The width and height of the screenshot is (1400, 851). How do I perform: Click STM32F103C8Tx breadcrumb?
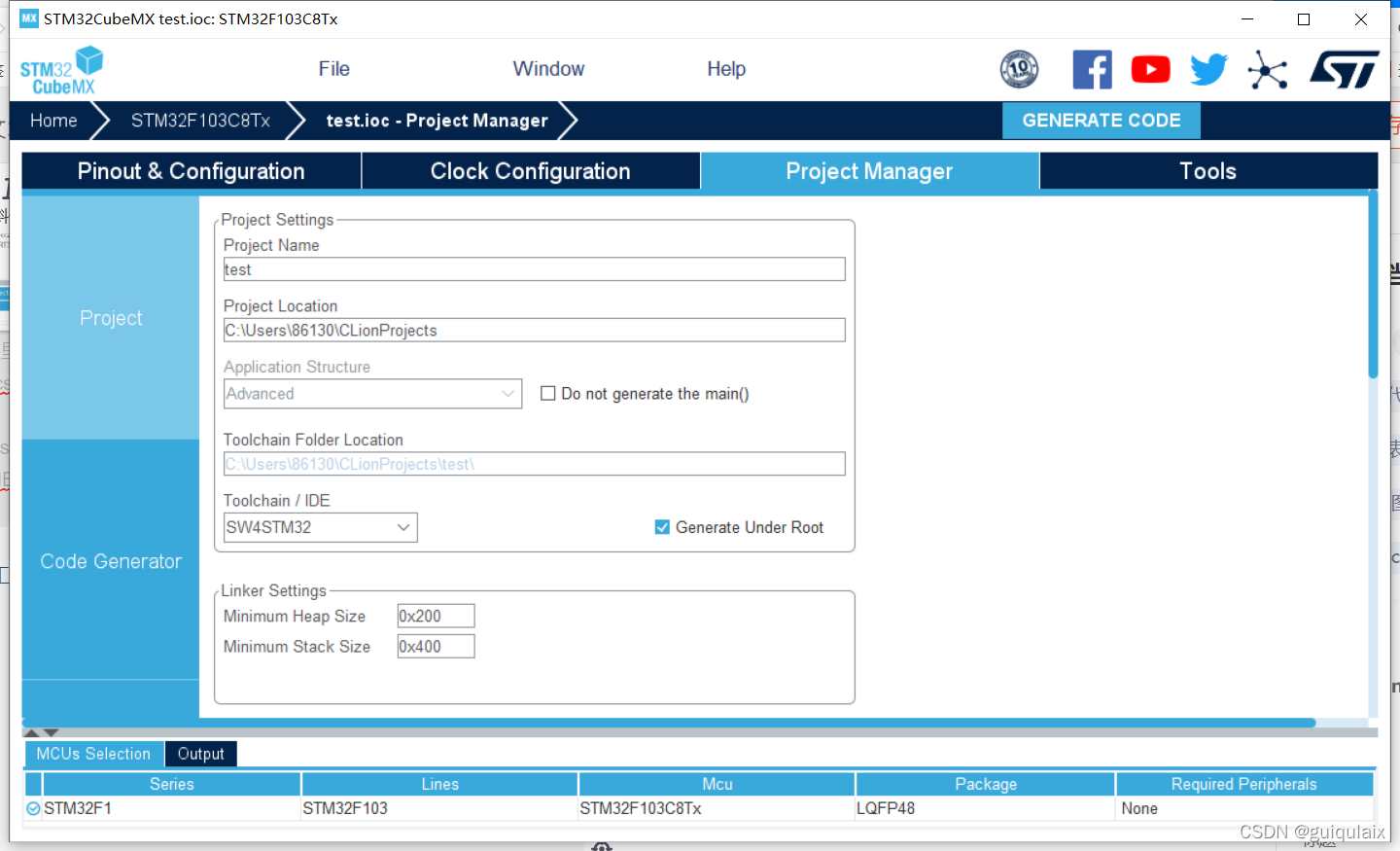click(200, 121)
